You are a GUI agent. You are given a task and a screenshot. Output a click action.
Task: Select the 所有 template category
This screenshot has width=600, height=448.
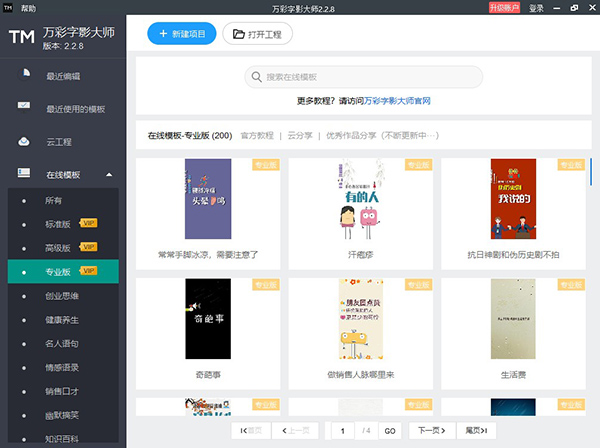point(63,200)
